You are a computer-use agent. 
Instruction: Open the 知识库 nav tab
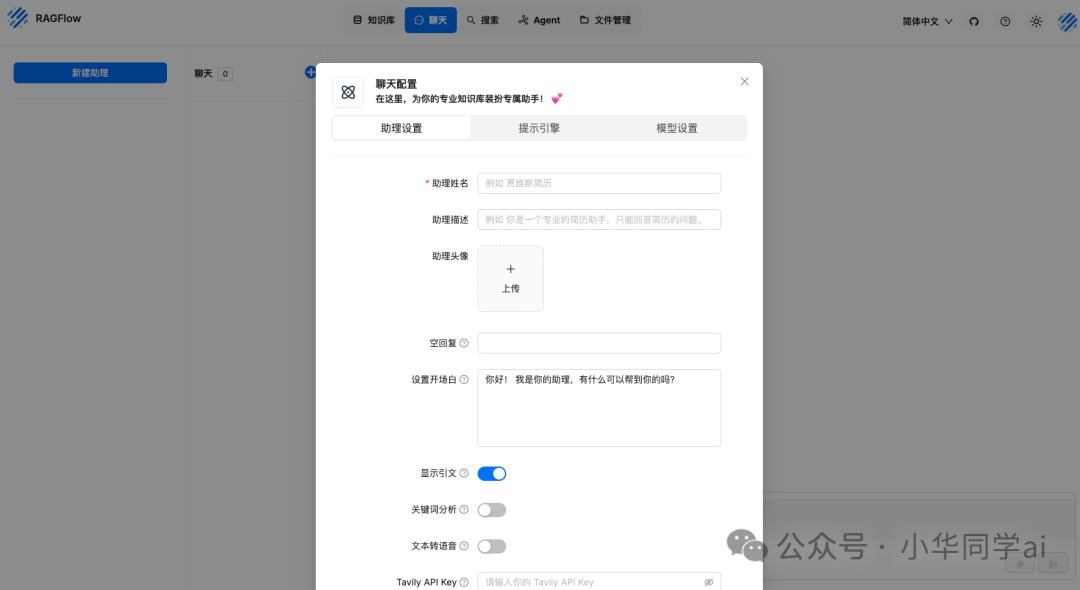[374, 20]
